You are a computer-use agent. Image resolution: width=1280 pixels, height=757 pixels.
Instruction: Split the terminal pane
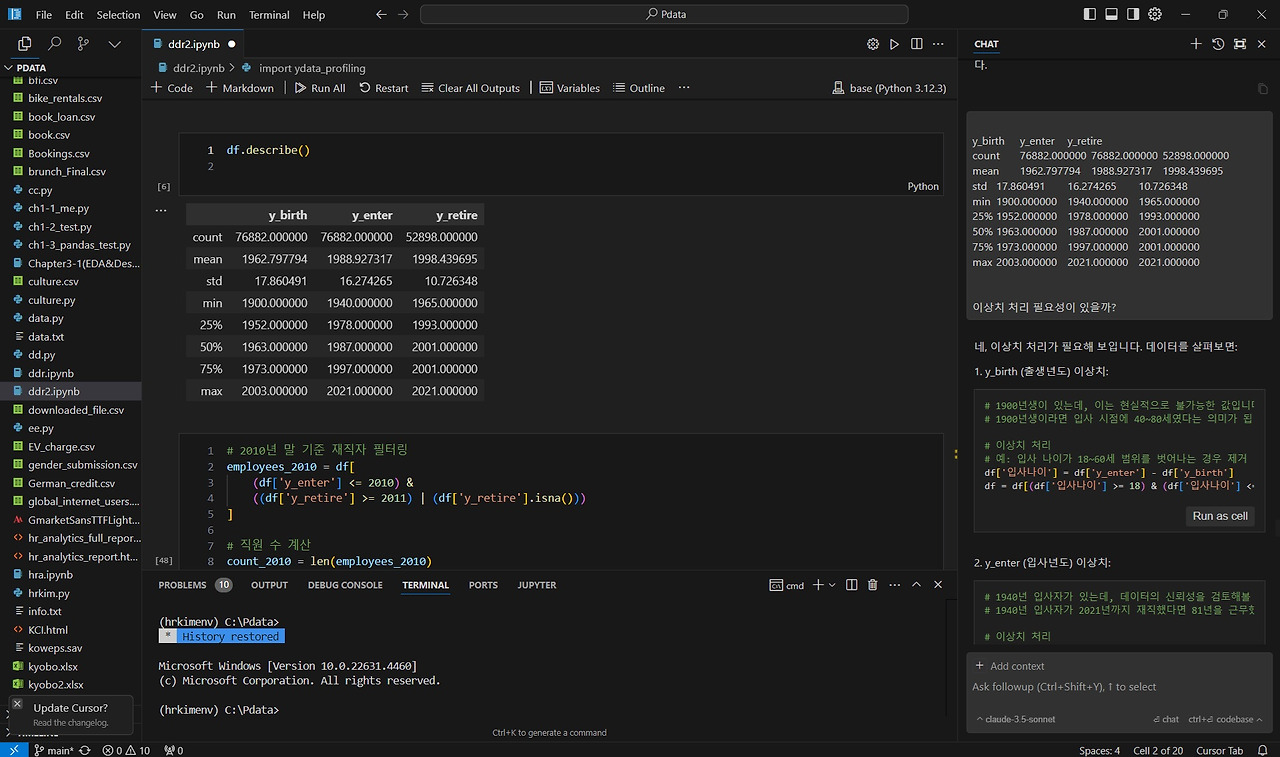click(851, 585)
